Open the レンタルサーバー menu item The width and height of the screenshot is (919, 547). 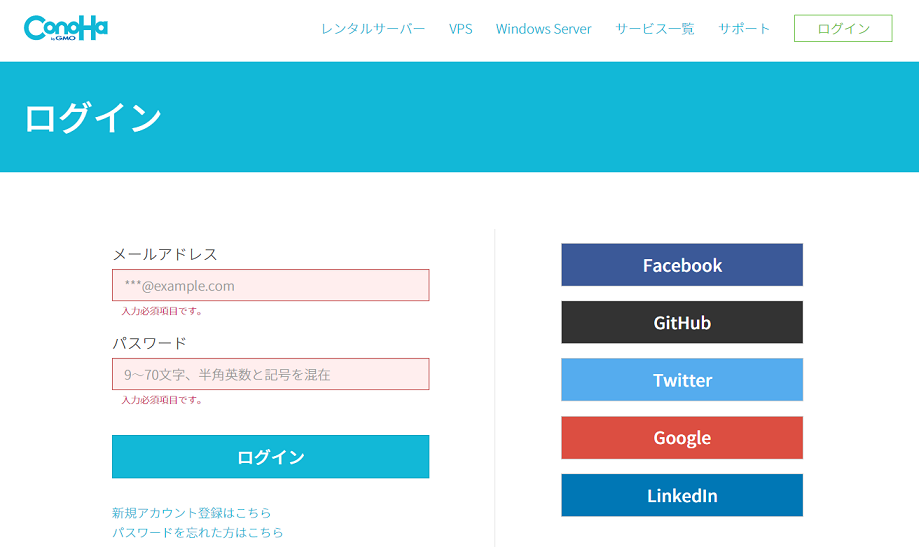pyautogui.click(x=373, y=29)
